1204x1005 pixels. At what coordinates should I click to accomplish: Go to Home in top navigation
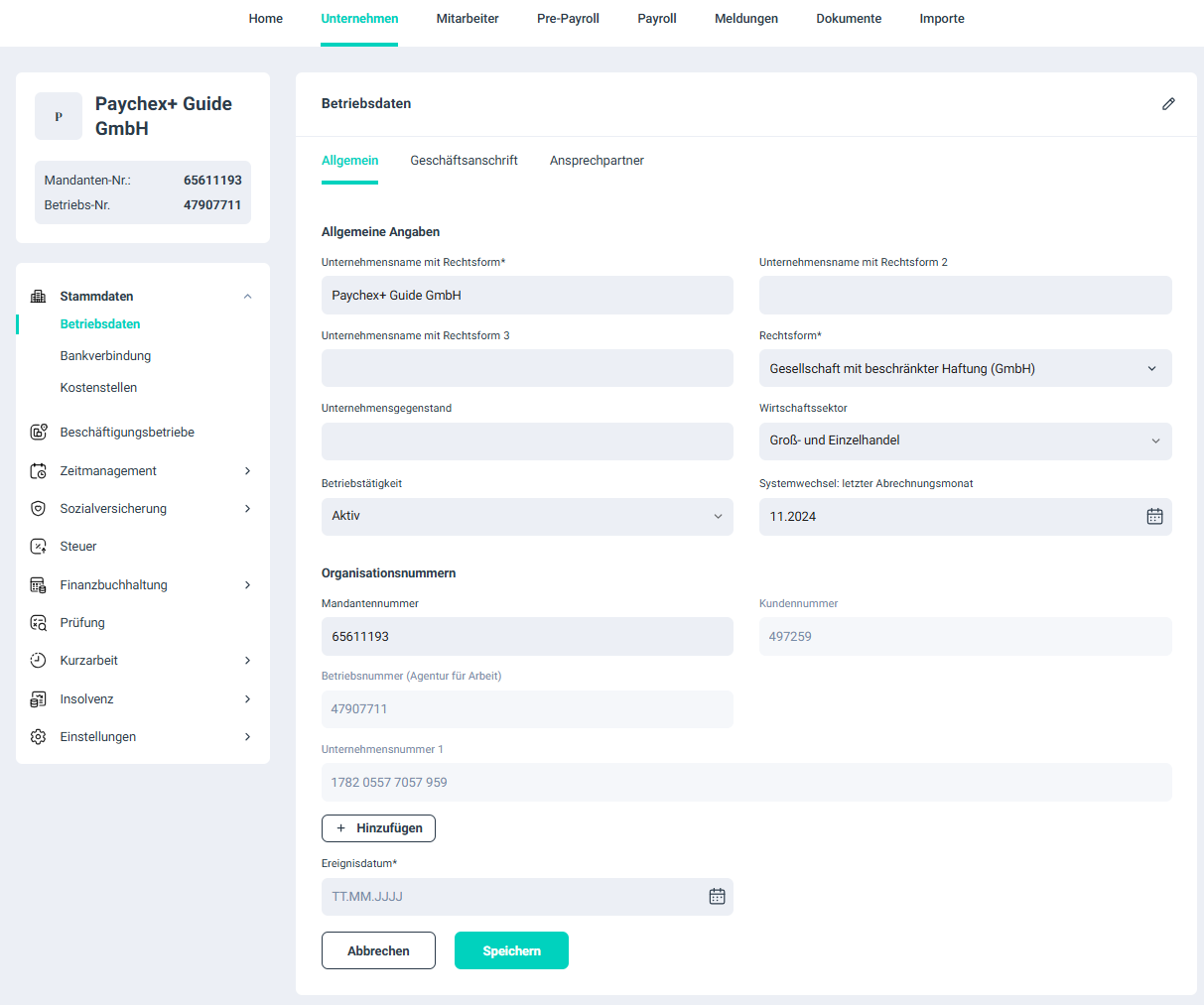[266, 19]
